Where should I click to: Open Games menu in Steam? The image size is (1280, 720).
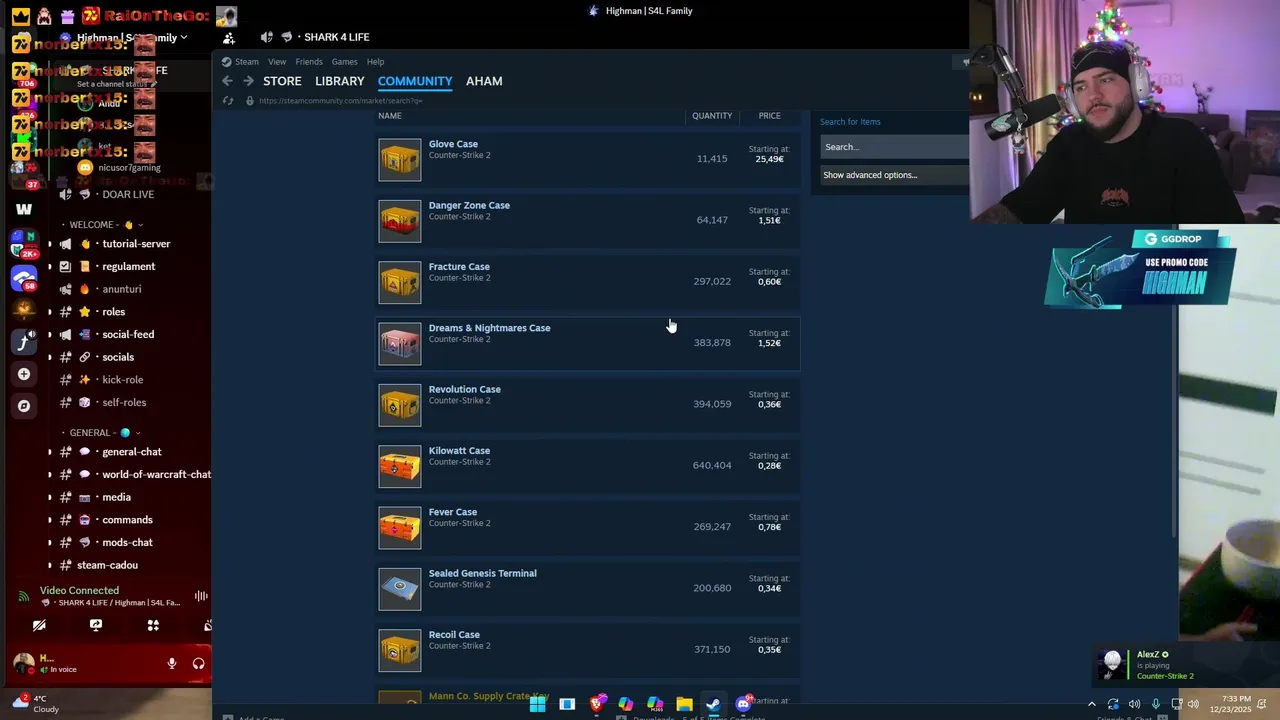tap(344, 62)
